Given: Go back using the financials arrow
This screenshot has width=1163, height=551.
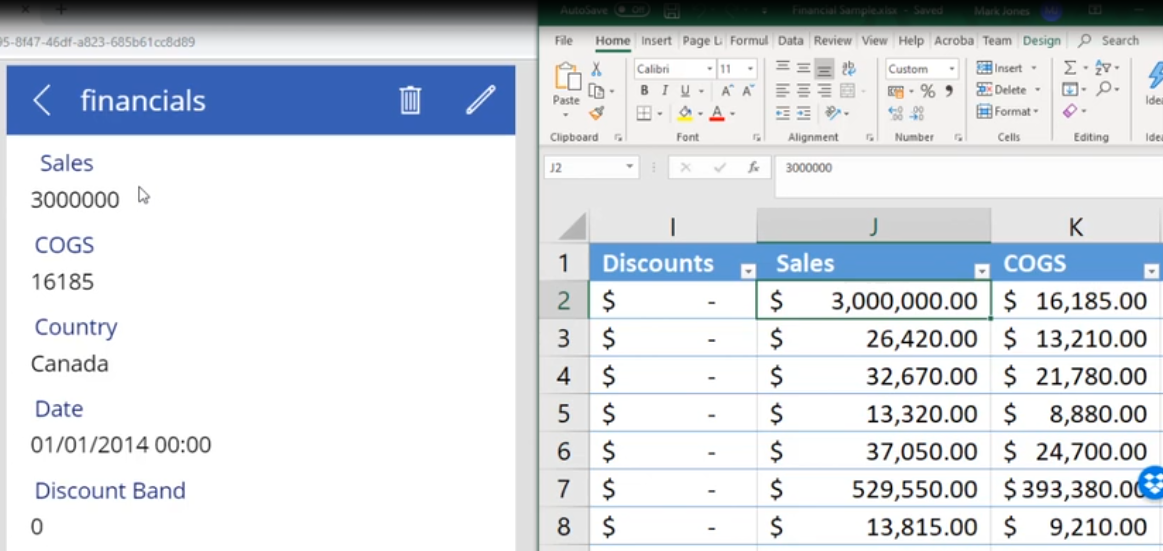Looking at the screenshot, I should 42,100.
